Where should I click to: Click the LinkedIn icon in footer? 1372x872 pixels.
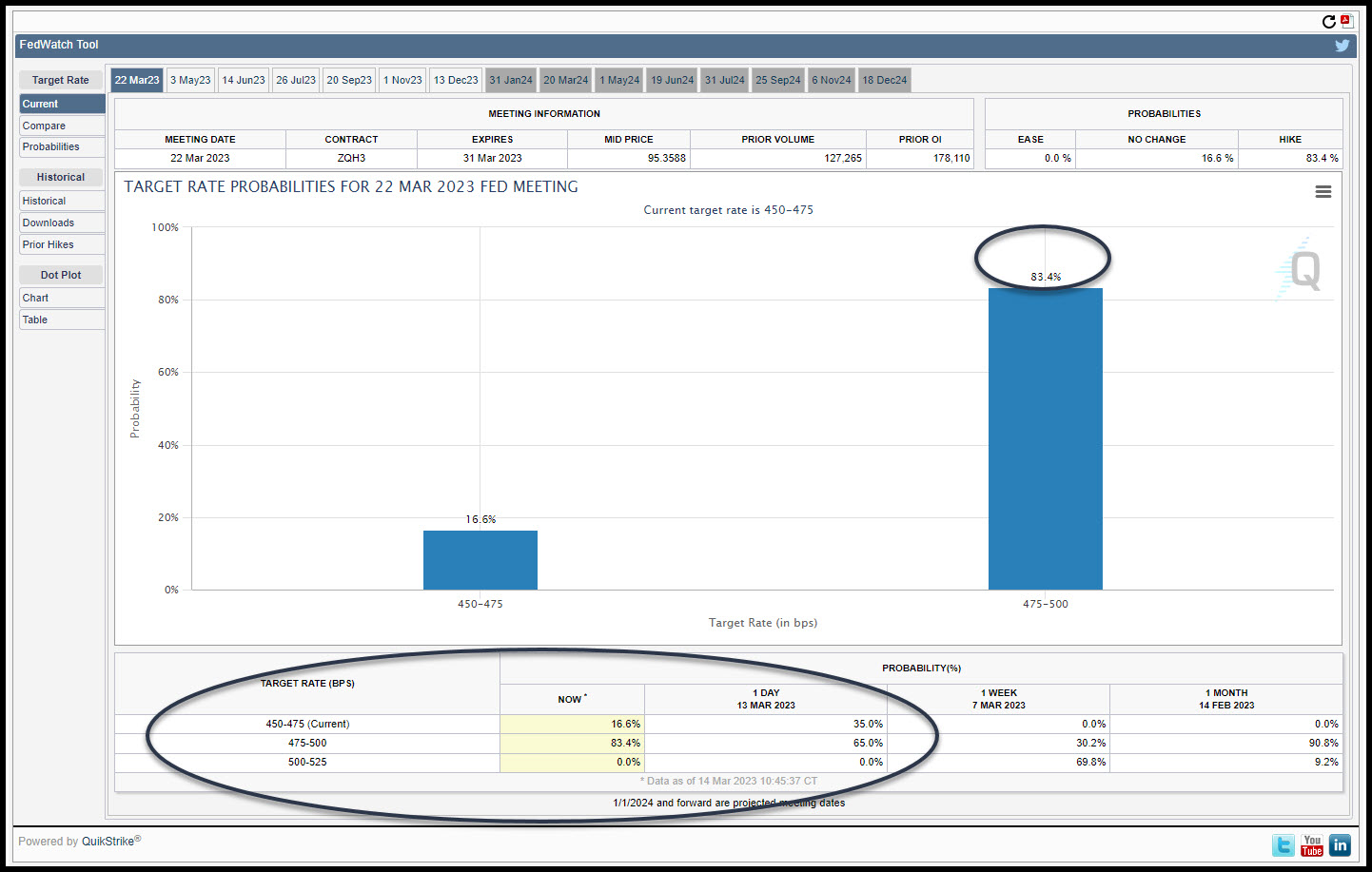(x=1341, y=845)
